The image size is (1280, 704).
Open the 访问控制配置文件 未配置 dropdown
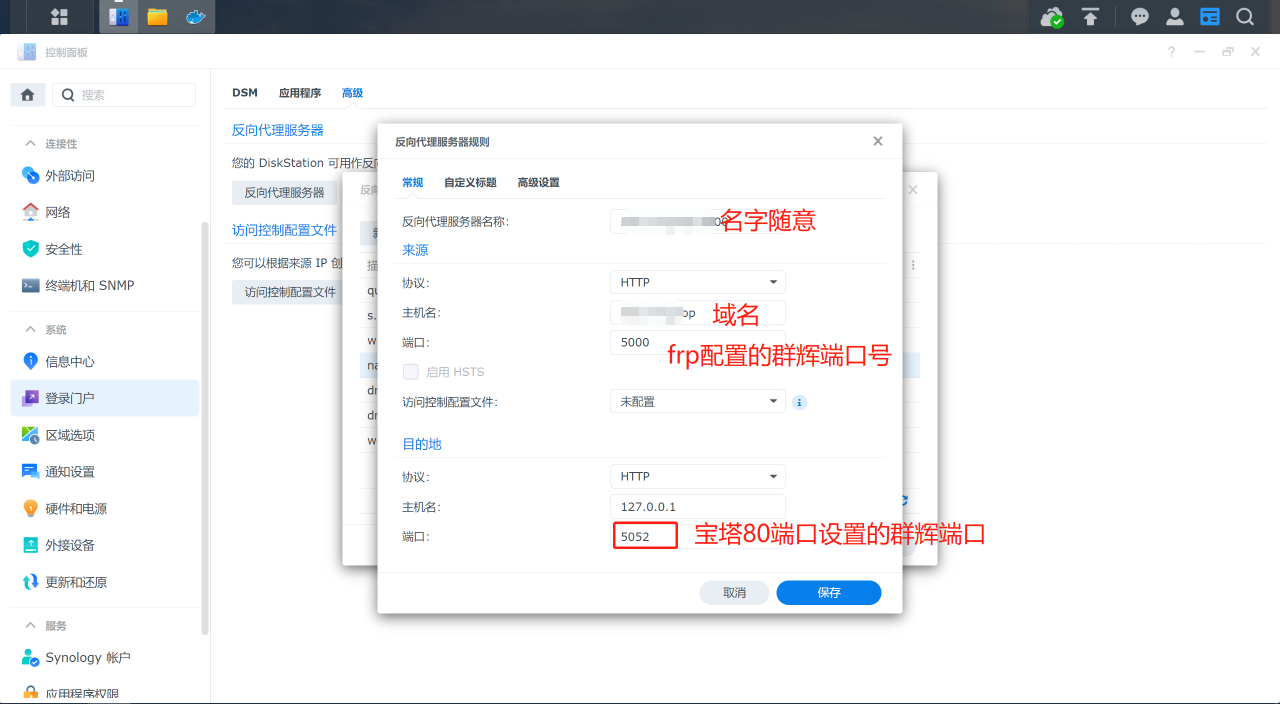coord(697,402)
